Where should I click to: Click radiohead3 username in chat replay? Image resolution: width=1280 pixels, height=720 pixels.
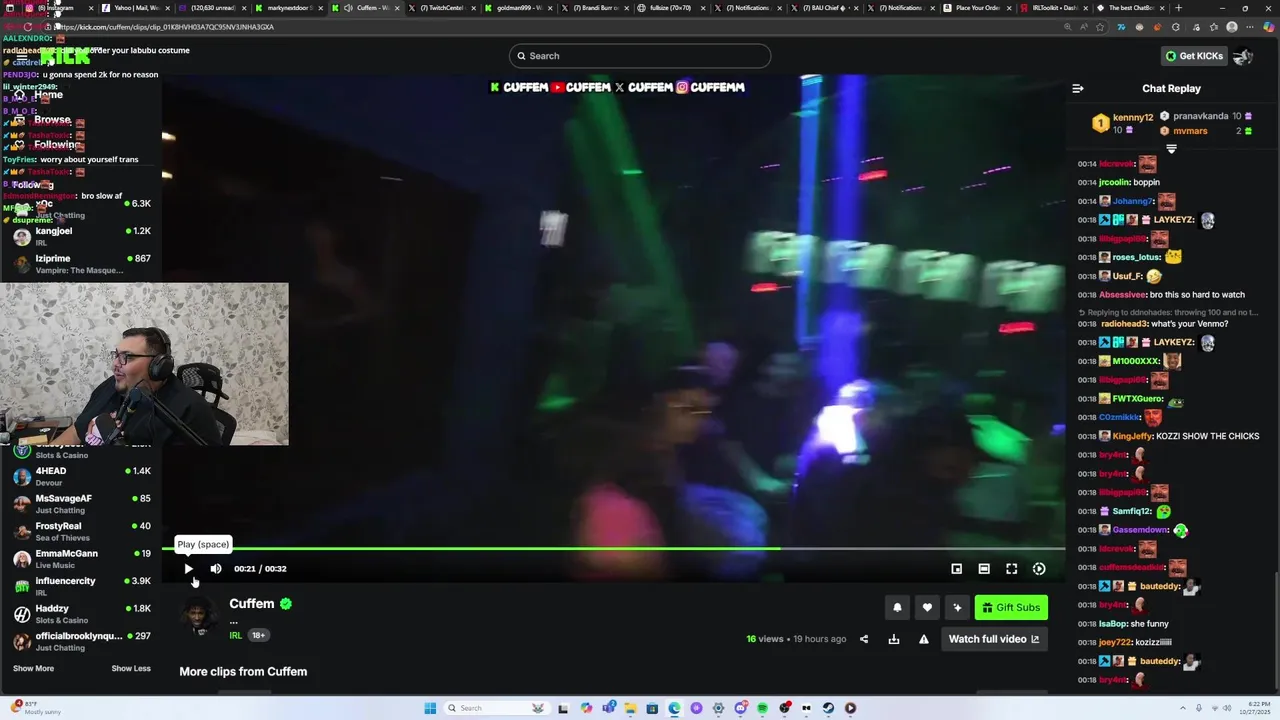point(1124,324)
